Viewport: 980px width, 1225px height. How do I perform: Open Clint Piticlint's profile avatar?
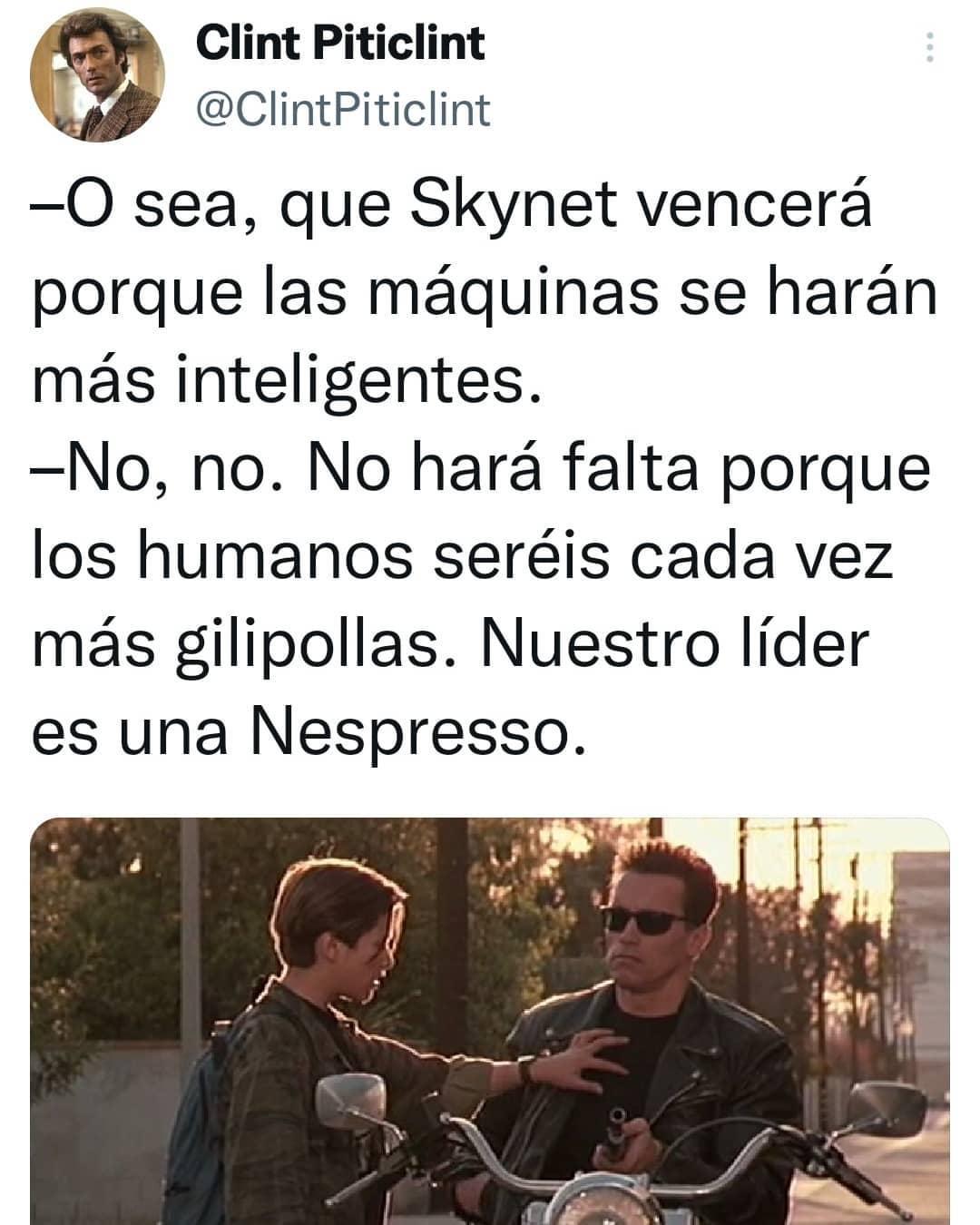point(97,75)
